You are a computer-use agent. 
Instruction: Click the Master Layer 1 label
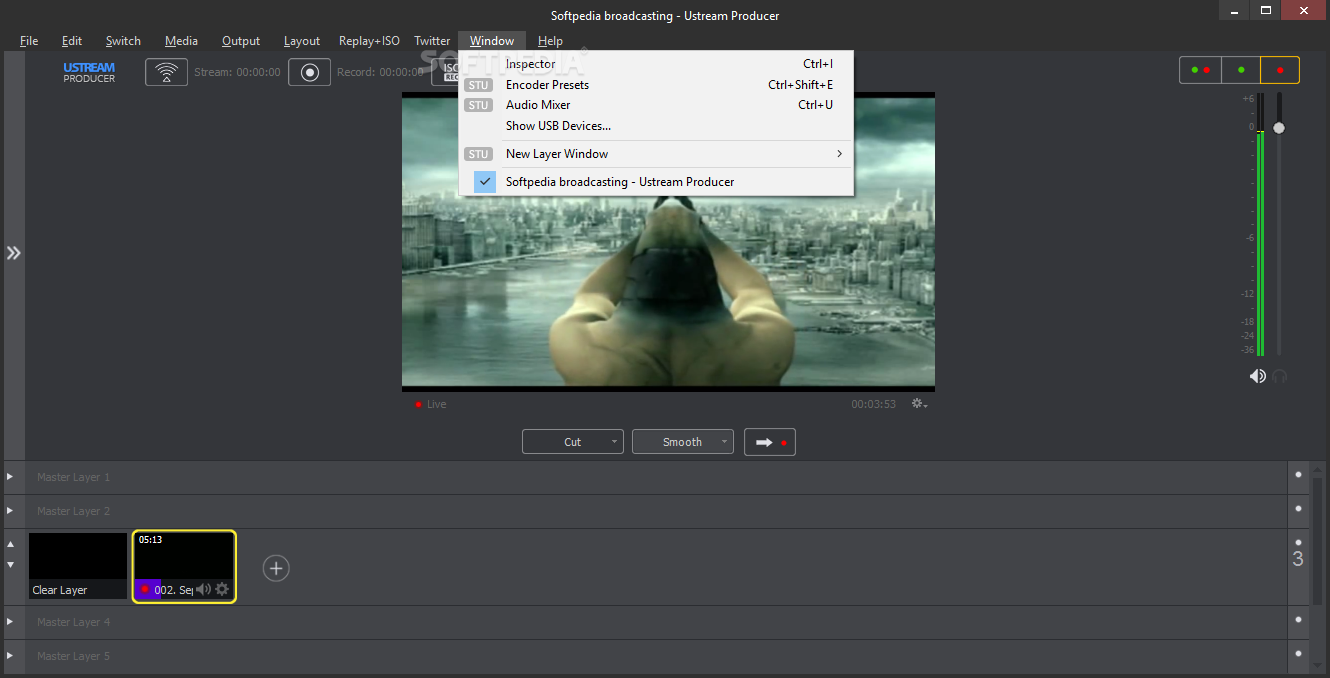[74, 477]
